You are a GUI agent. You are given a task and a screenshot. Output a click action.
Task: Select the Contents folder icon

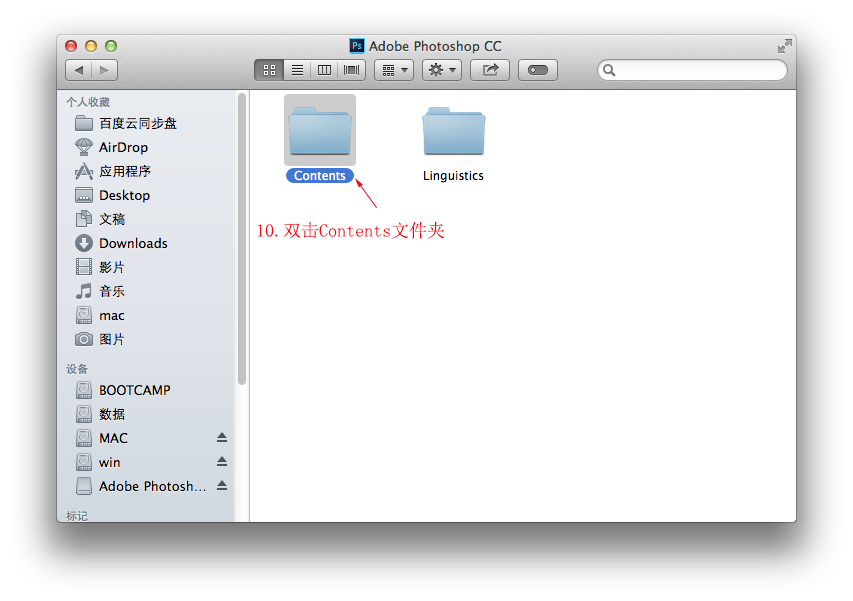tap(320, 131)
